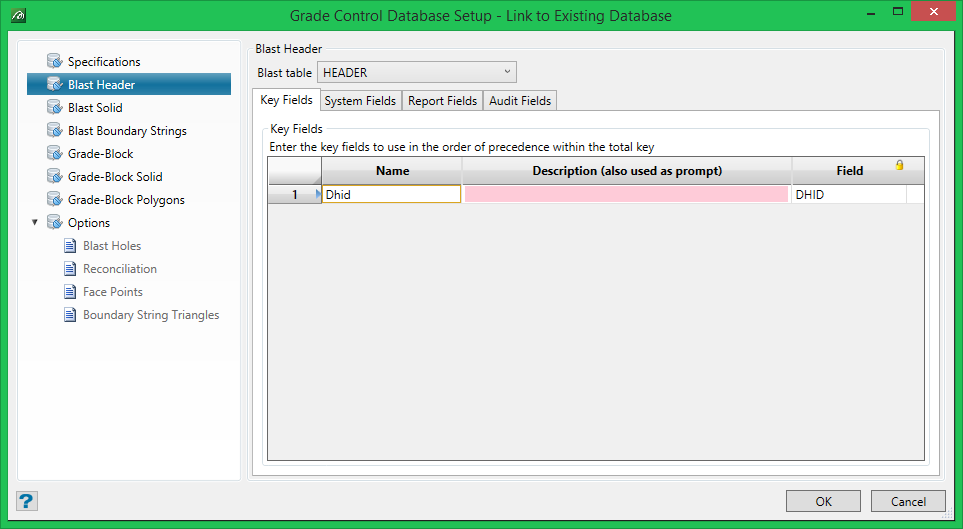Viewport: 963px width, 529px height.
Task: Click the Options database icon
Action: pos(55,222)
